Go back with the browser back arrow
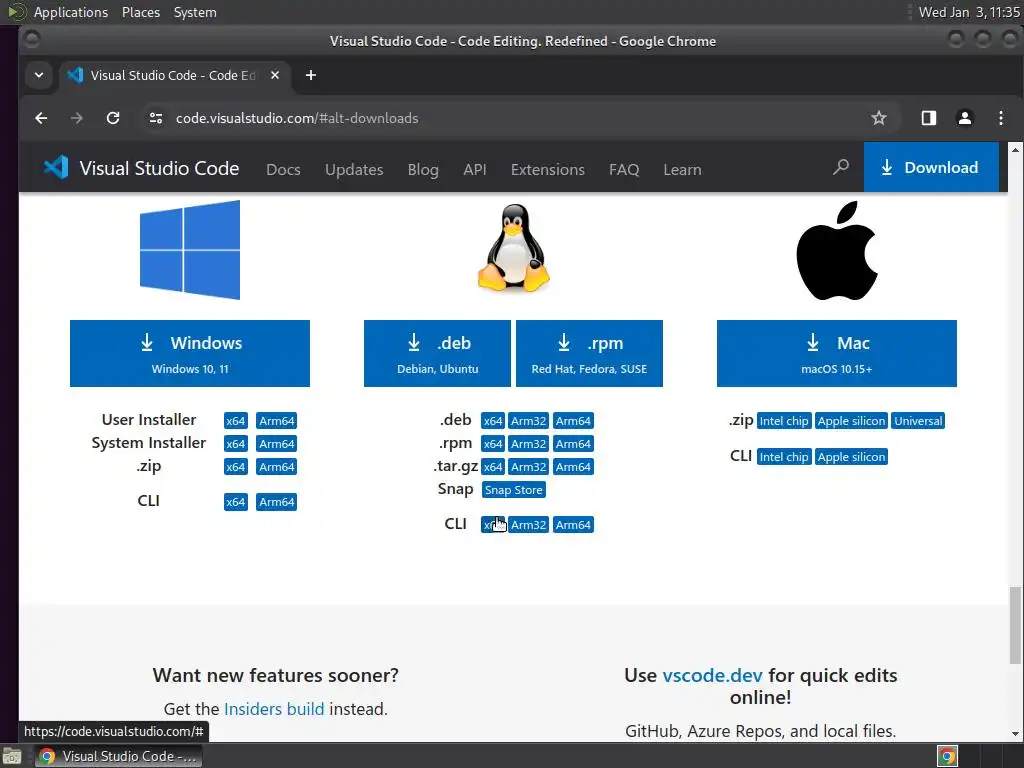 41,118
